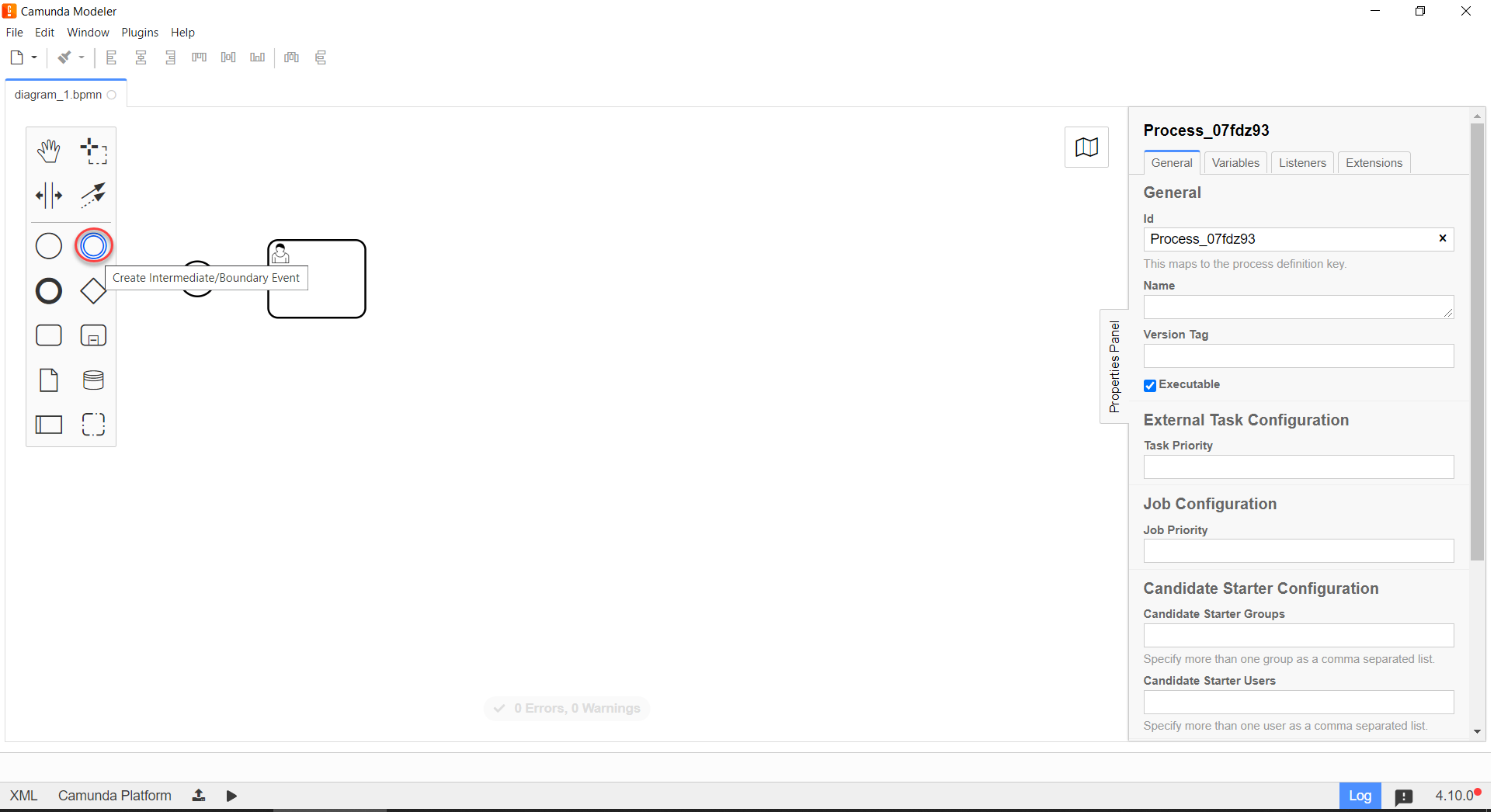Click scrollbar down arrow in properties panel
This screenshot has height=812, width=1494.
(x=1477, y=731)
